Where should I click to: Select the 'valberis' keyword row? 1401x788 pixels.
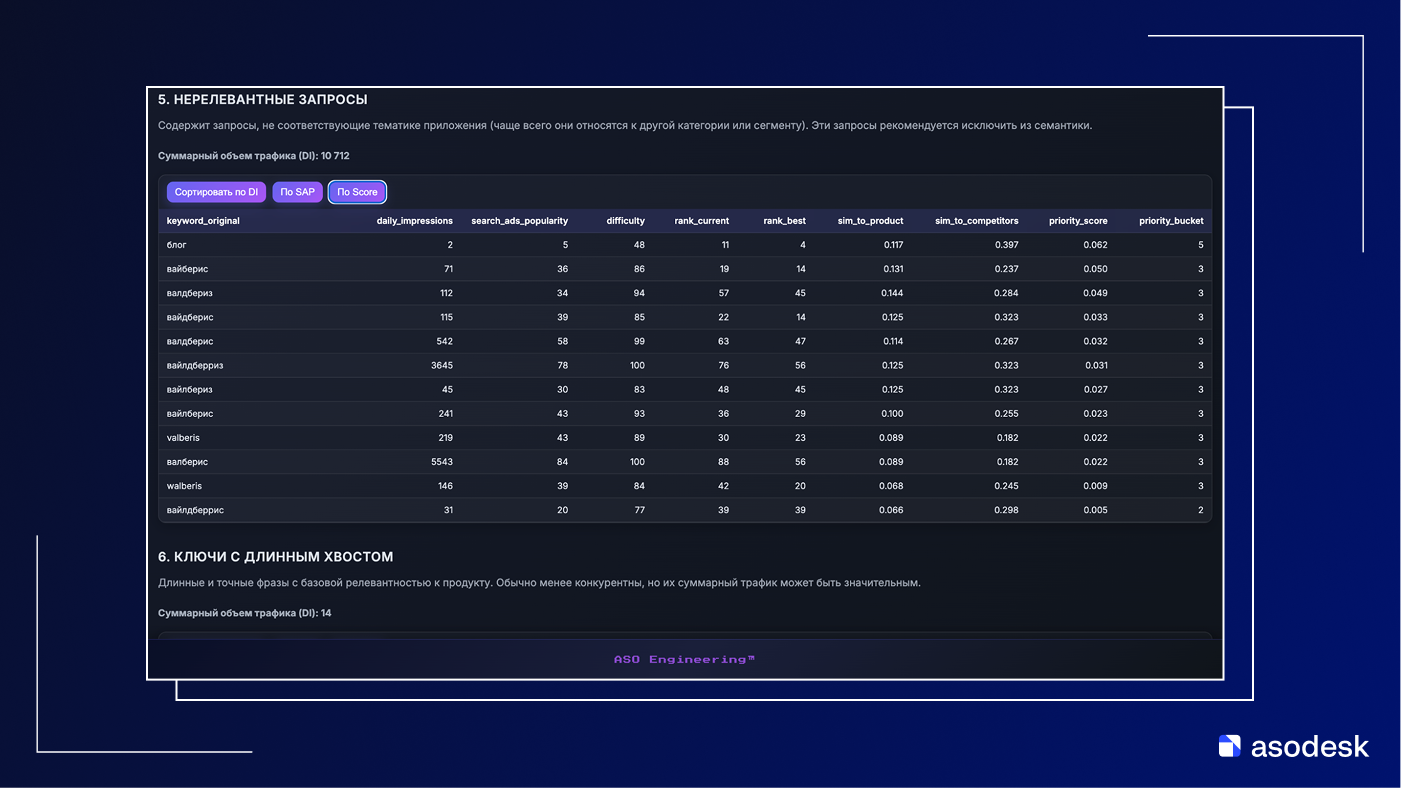[x=184, y=438]
